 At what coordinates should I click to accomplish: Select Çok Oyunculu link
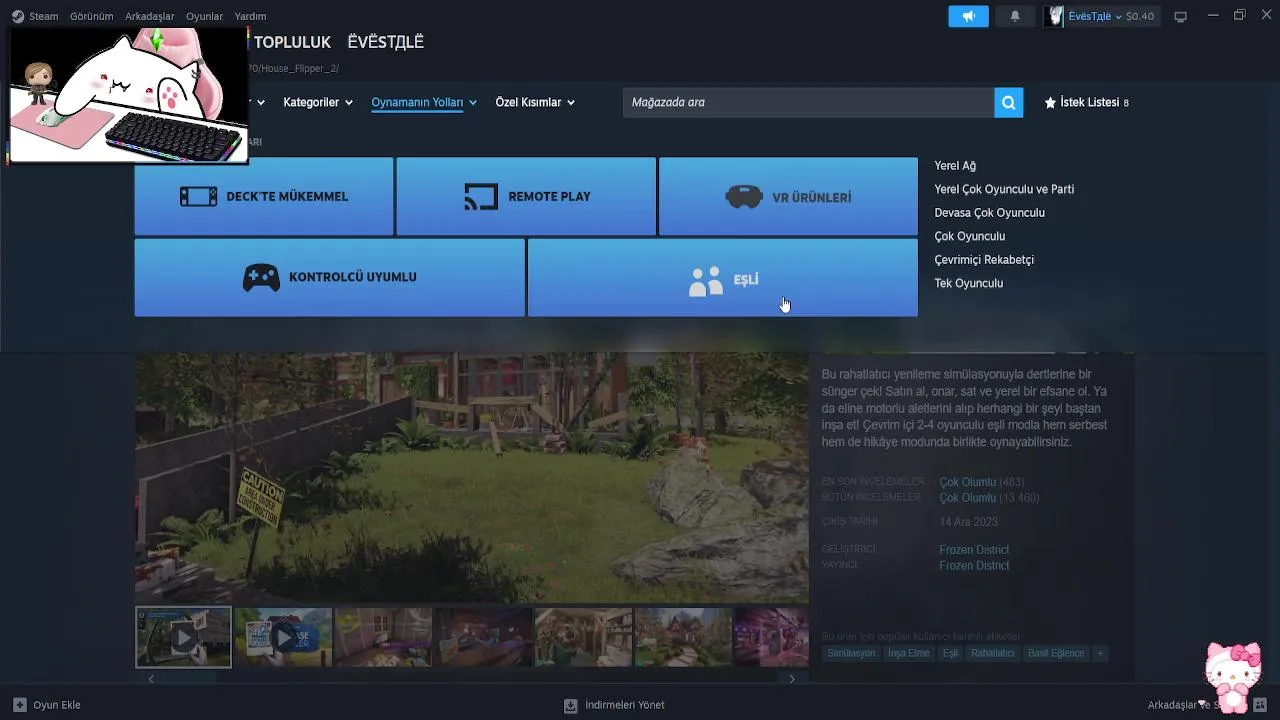pyautogui.click(x=969, y=236)
